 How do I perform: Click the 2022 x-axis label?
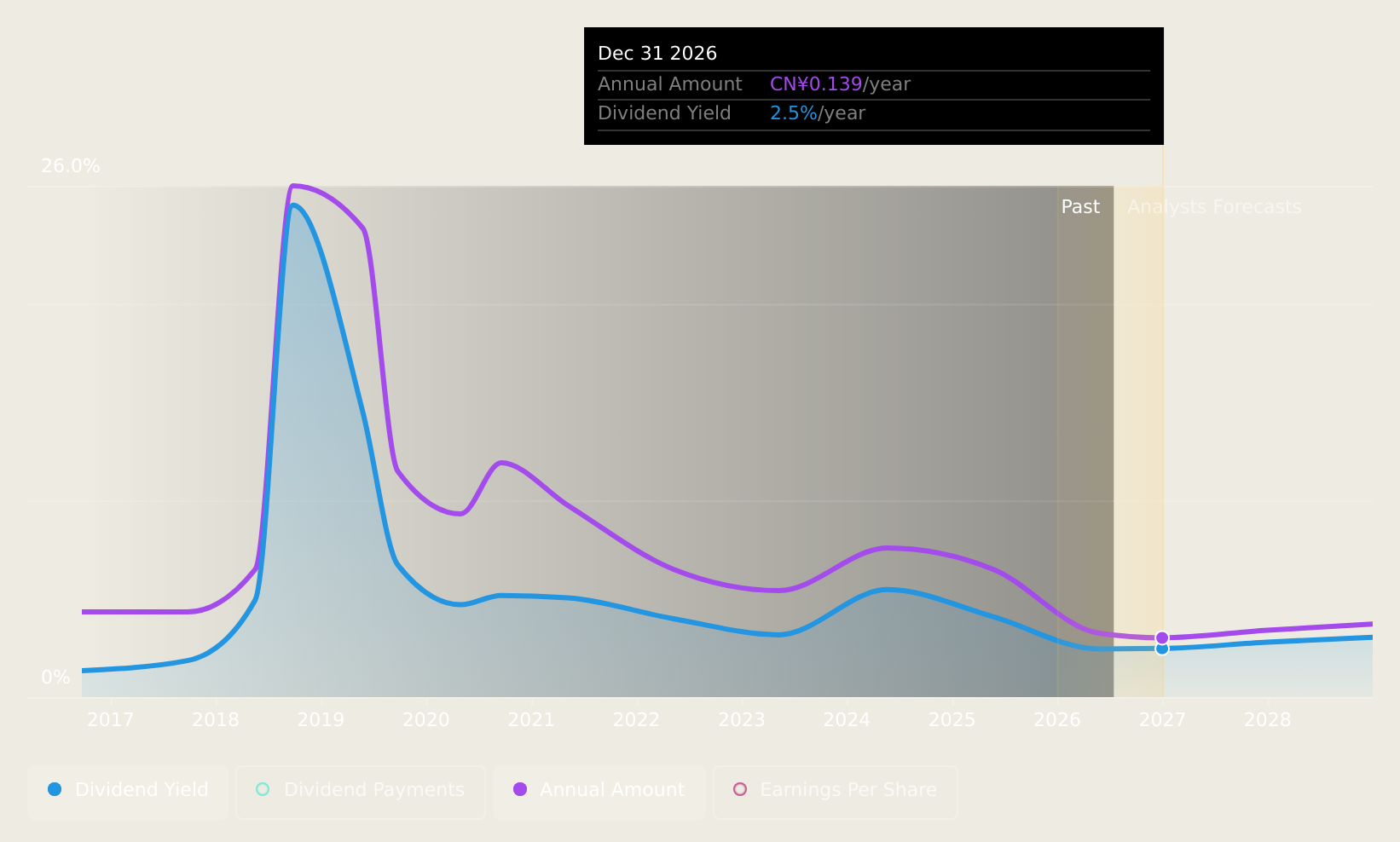(636, 720)
